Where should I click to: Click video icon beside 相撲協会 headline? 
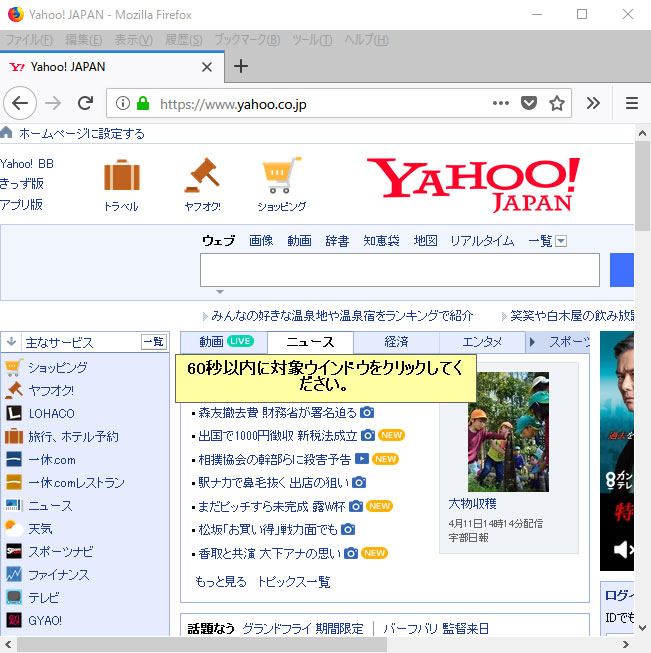(362, 459)
